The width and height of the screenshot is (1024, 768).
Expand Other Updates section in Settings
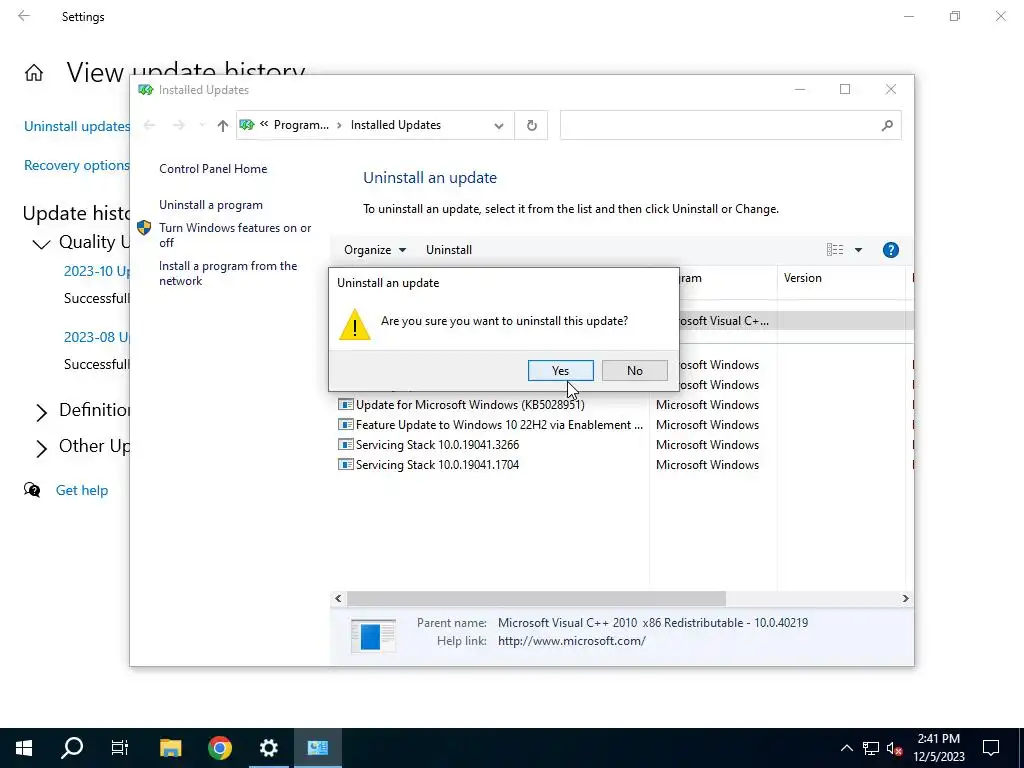pos(41,448)
